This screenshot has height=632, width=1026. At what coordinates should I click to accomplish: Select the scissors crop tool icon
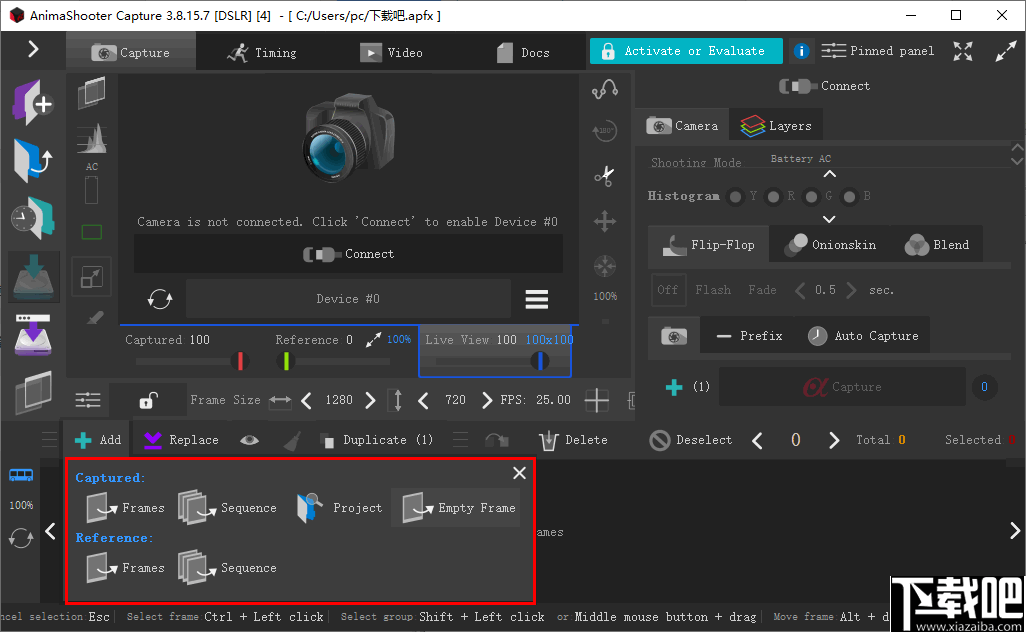coord(605,176)
